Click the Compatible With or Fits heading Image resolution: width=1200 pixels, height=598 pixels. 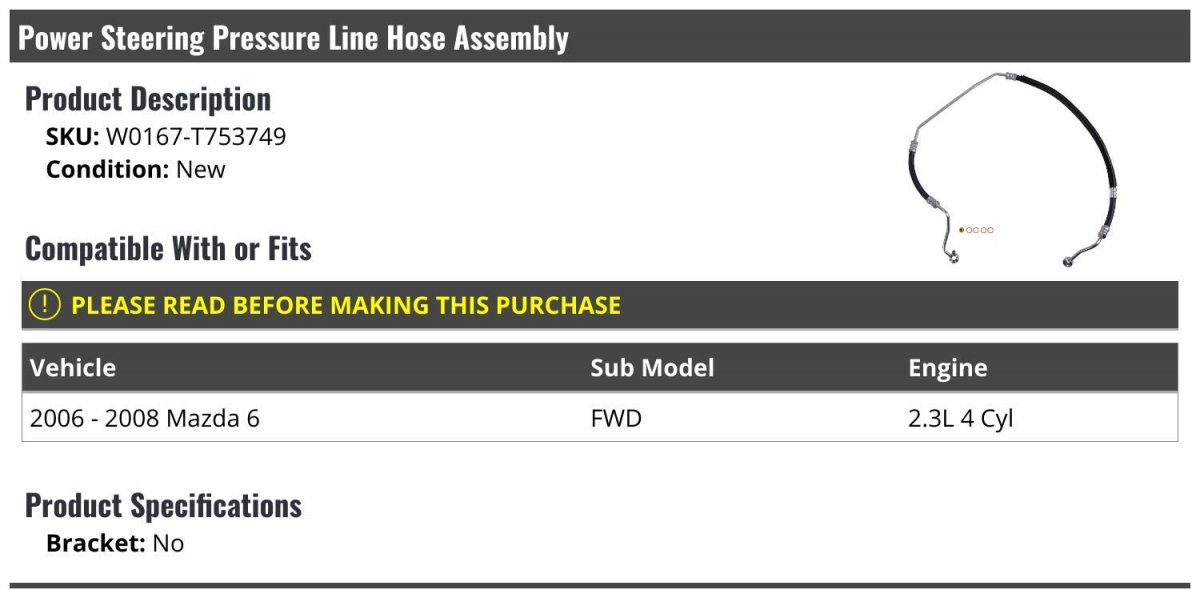(168, 248)
